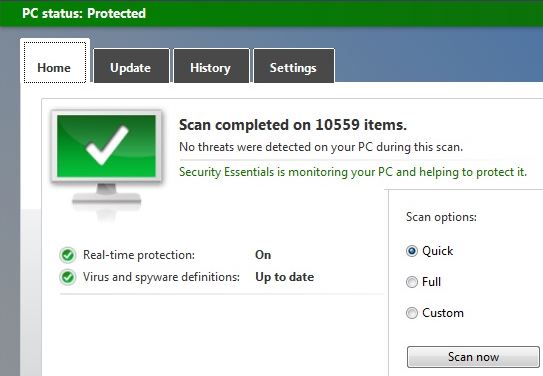Click the Virus and spyware definitions label

click(x=161, y=277)
